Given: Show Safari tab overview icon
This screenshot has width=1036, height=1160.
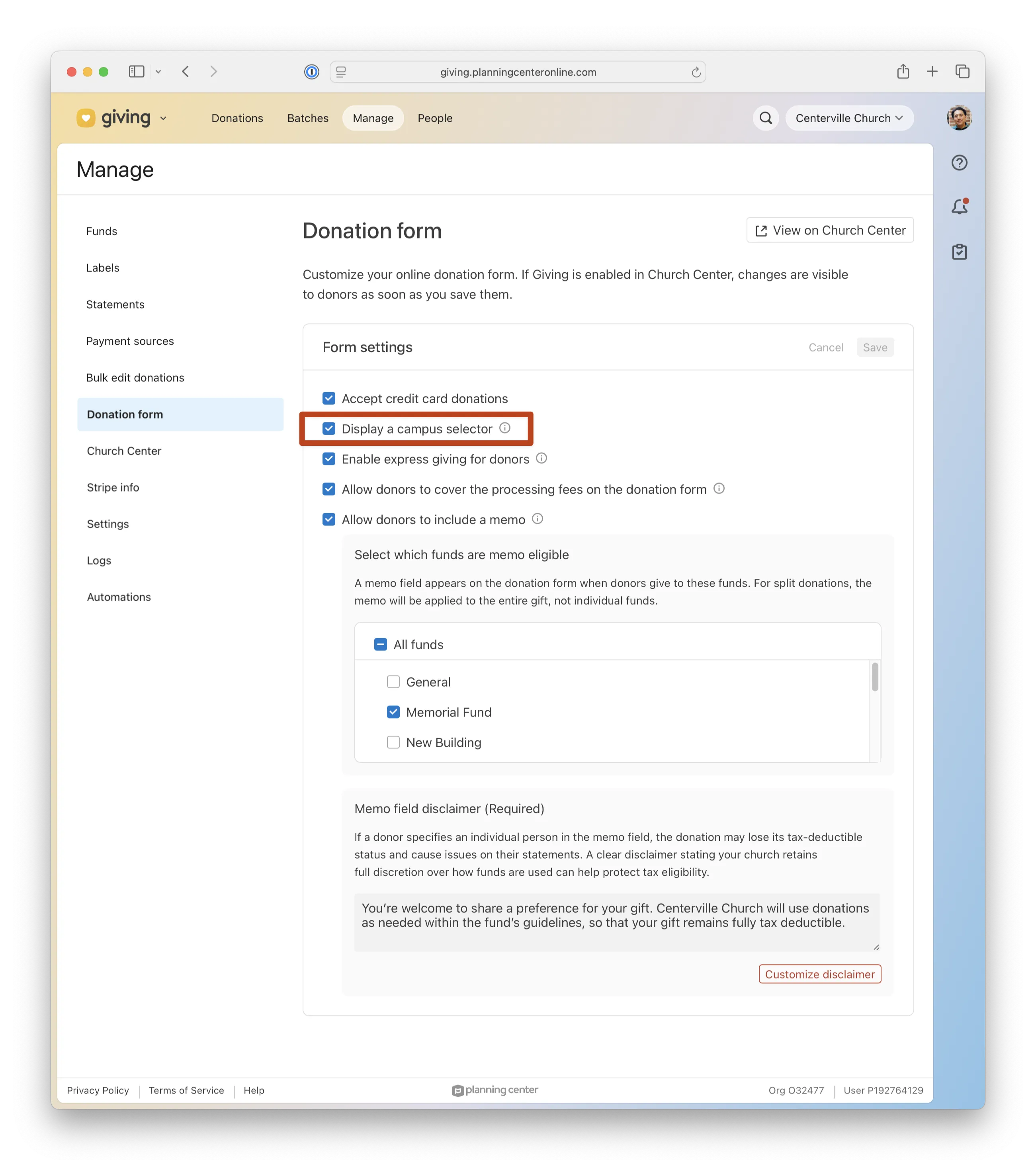Looking at the screenshot, I should tap(962, 71).
